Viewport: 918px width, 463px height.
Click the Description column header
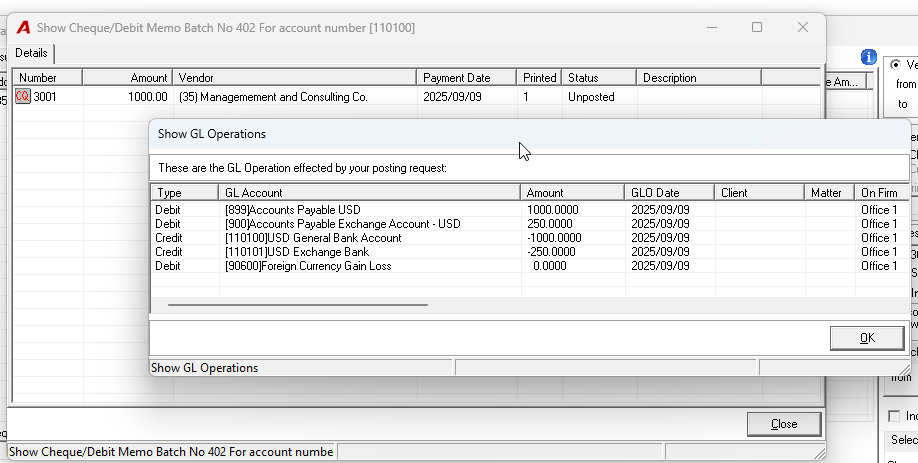(x=699, y=78)
